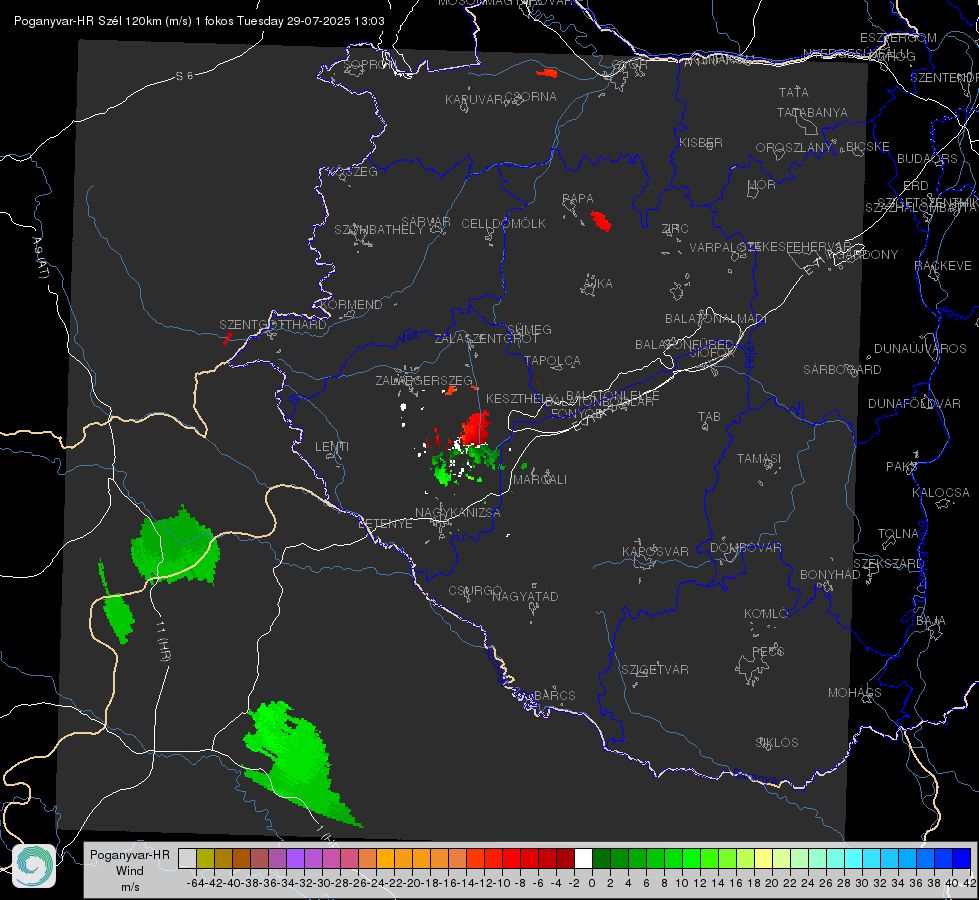Click the SUMEG city label

point(529,330)
